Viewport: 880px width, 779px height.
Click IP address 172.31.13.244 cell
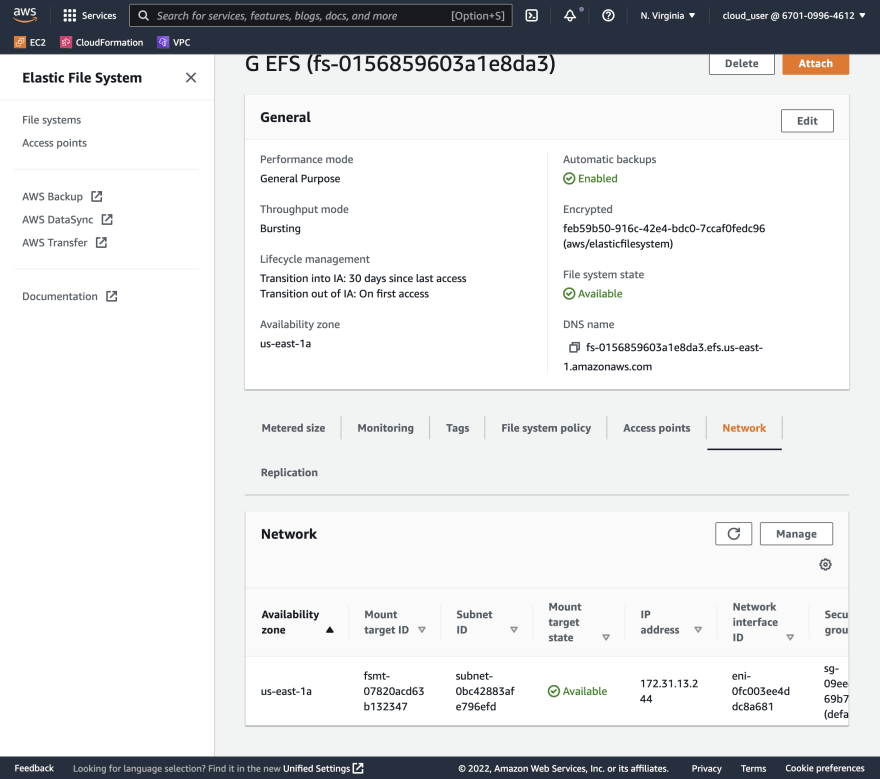pyautogui.click(x=668, y=691)
